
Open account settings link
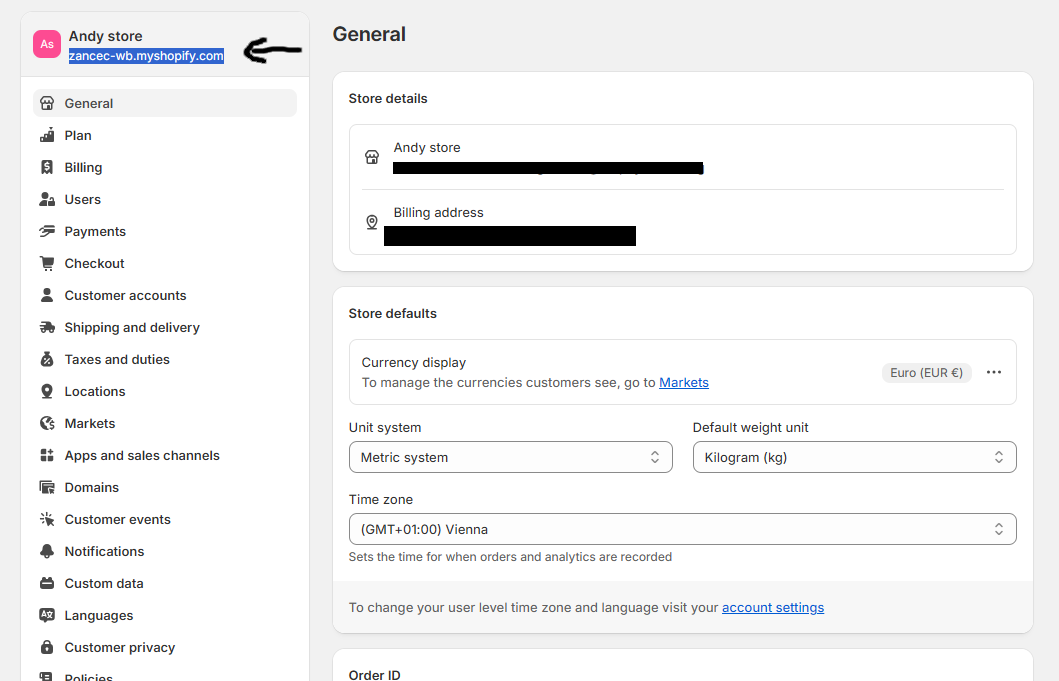(x=772, y=607)
